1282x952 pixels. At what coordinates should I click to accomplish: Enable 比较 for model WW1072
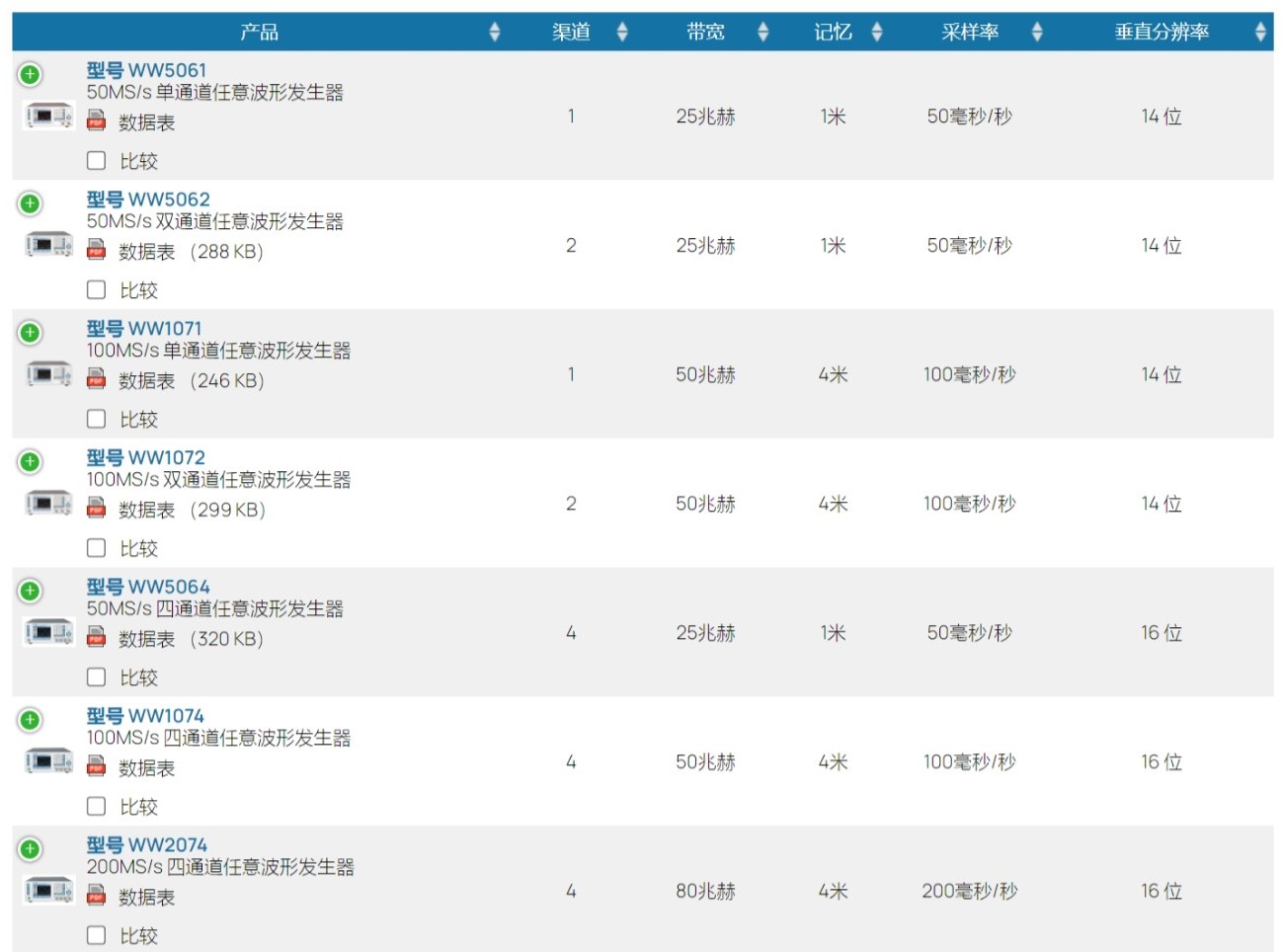tap(96, 547)
